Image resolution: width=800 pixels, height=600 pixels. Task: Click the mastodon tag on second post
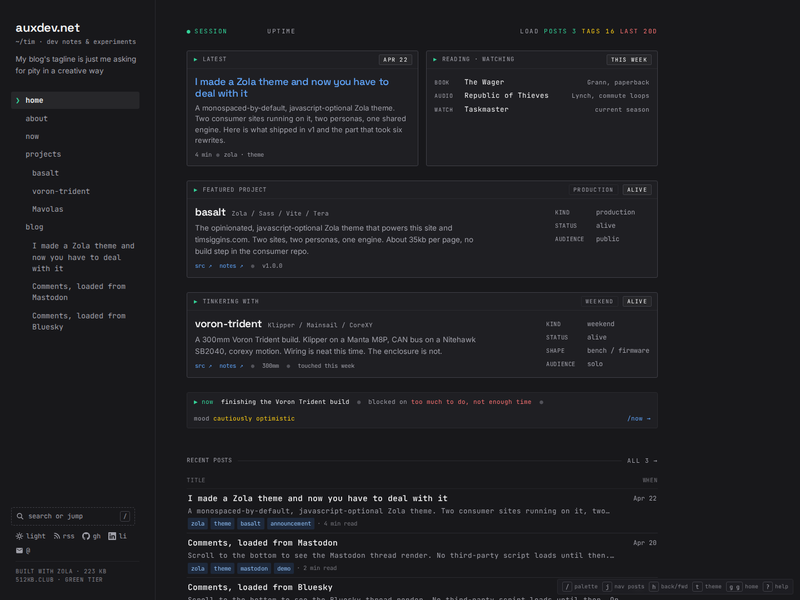tap(254, 568)
